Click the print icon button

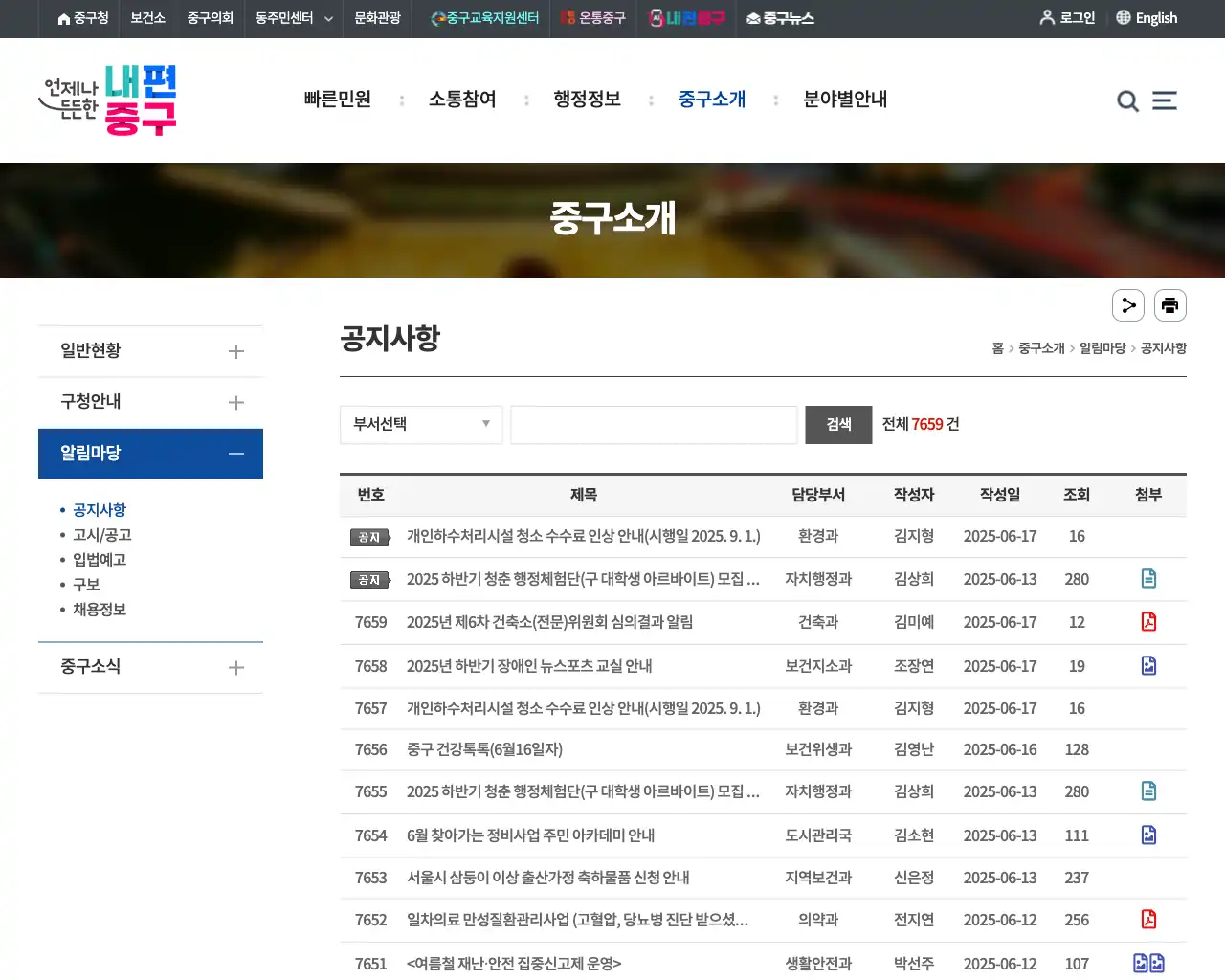click(1170, 305)
